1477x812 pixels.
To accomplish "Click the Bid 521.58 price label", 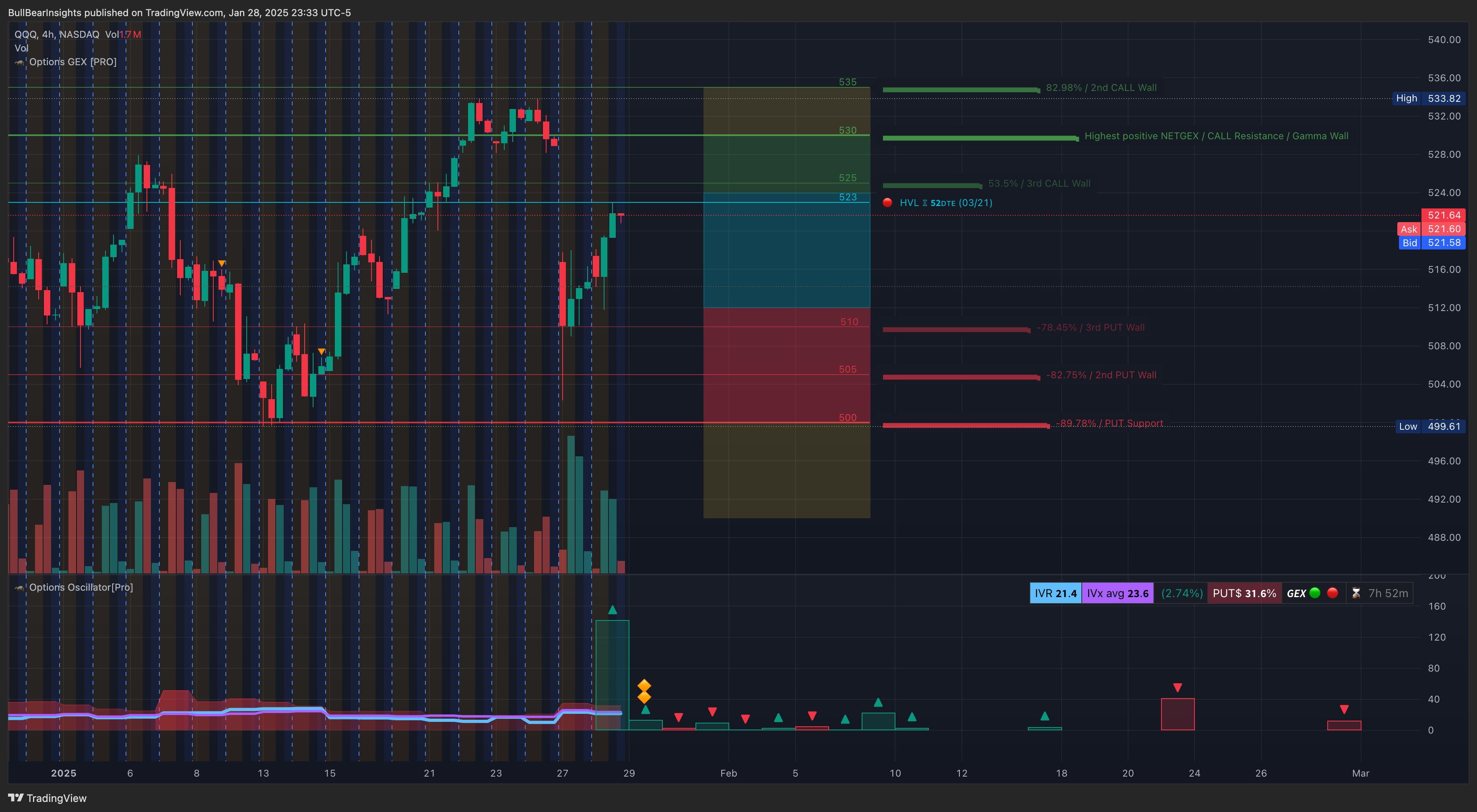I will (1431, 243).
